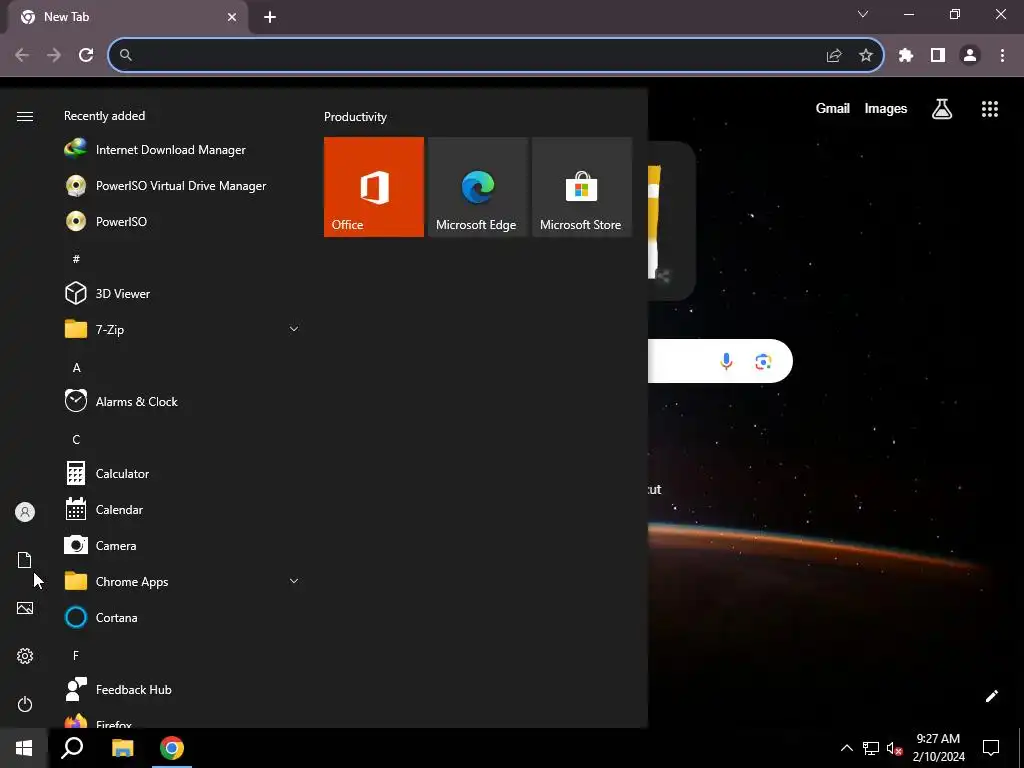The height and width of the screenshot is (768, 1024).
Task: Click the Productivity group heading
Action: pos(355,117)
